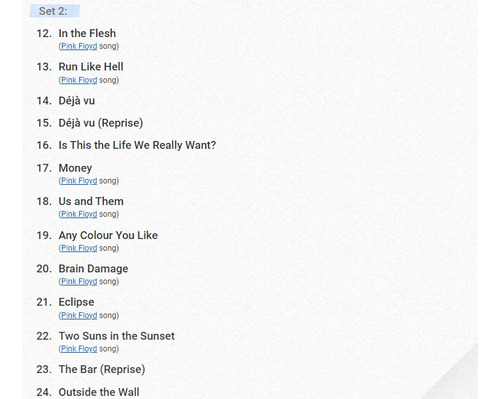Open the Déjà vu (Reprise) song entry
This screenshot has height=399, width=500.
[x=101, y=123]
